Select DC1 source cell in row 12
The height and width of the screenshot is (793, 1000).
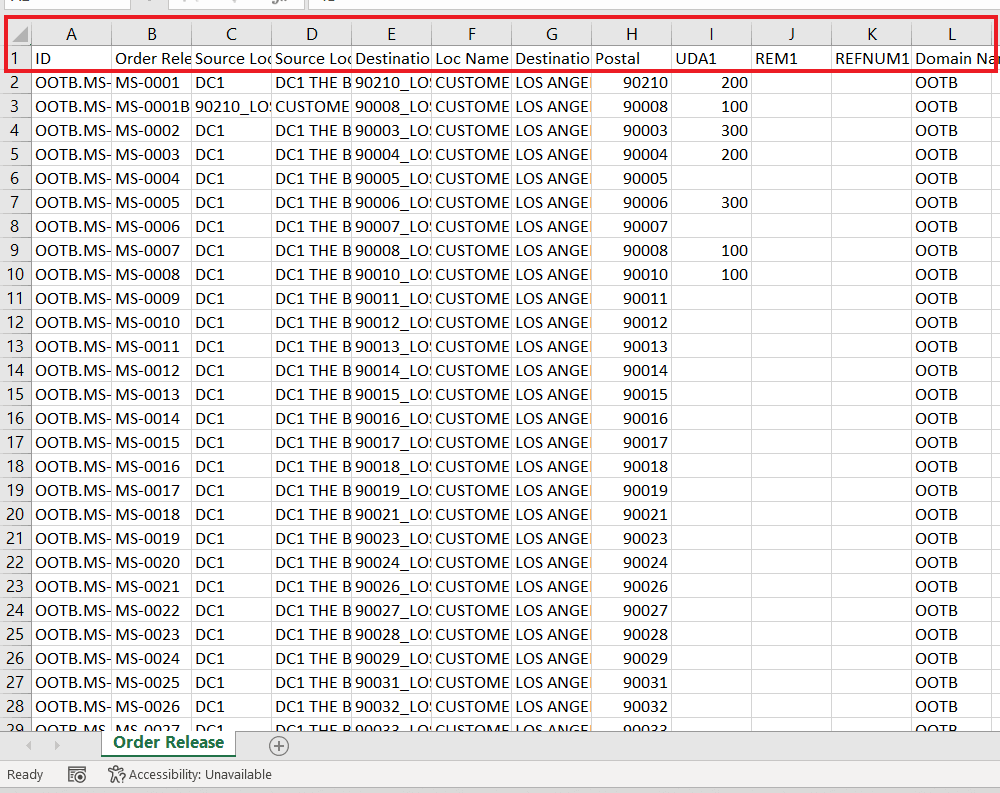tap(232, 322)
